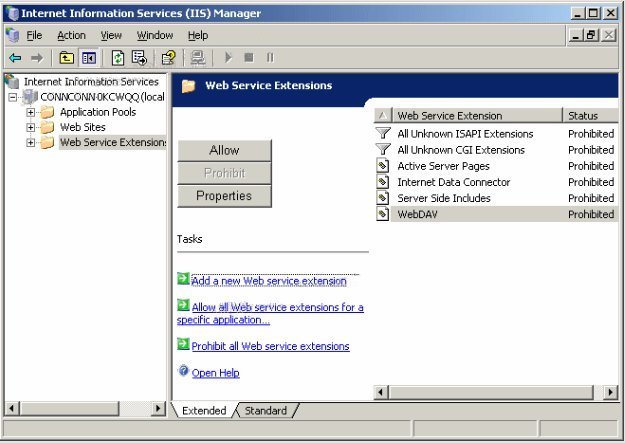Click the Properties button
The height and width of the screenshot is (443, 625).
pyautogui.click(x=224, y=196)
